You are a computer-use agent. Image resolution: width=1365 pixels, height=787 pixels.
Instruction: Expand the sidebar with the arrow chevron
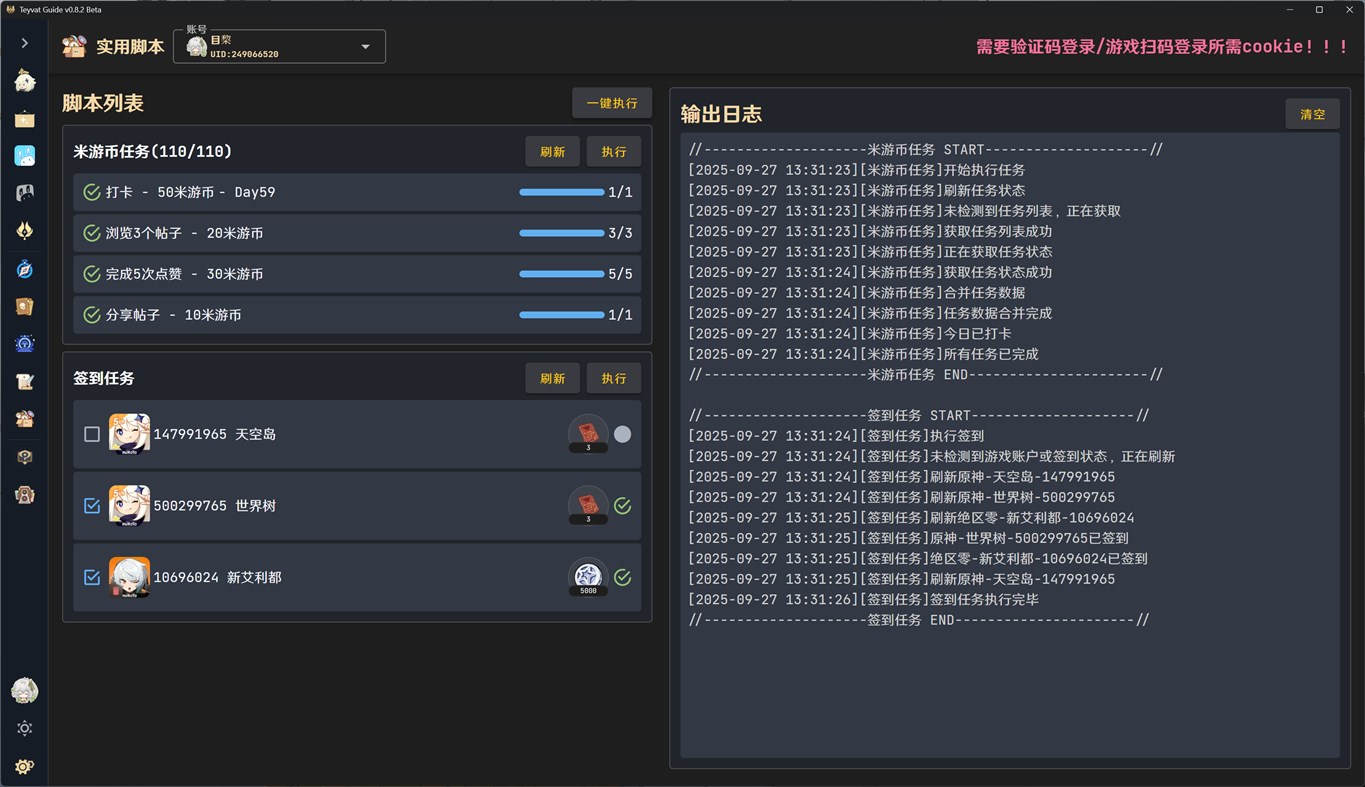24,42
